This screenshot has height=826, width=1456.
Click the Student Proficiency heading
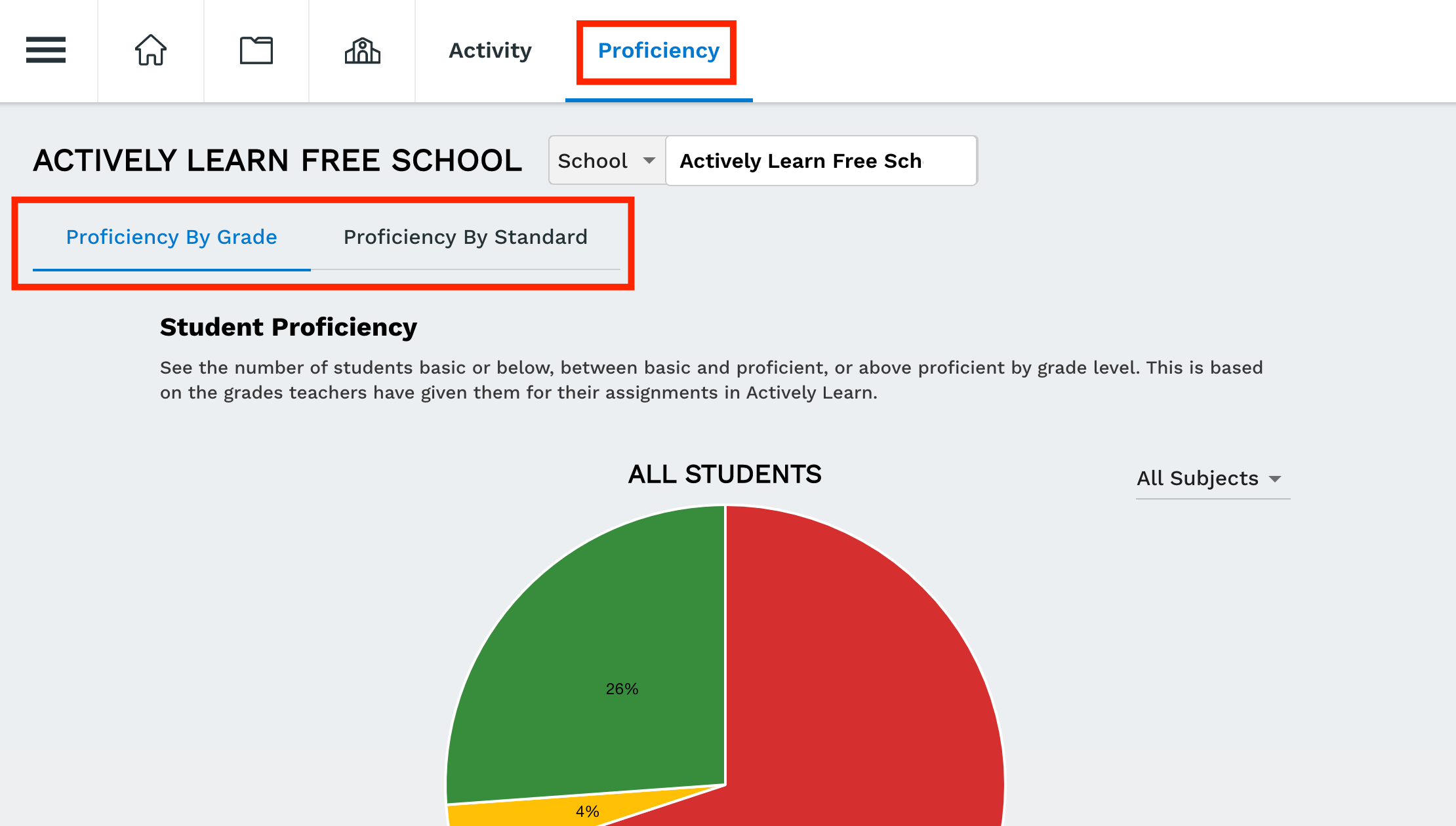[x=289, y=327]
